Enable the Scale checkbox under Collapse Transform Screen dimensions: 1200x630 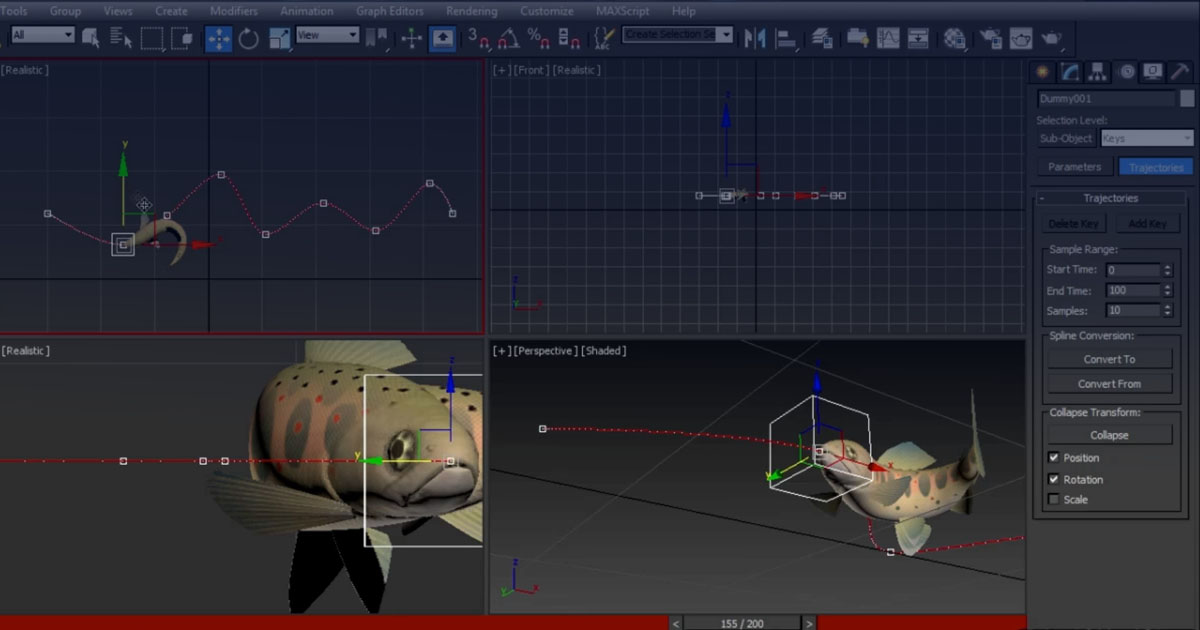click(x=1054, y=499)
